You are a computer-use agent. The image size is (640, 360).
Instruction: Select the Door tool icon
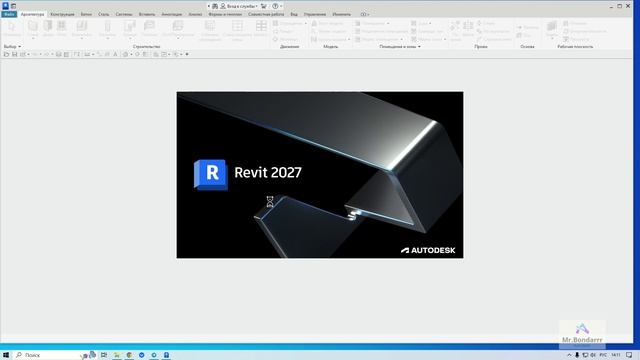[x=48, y=26]
